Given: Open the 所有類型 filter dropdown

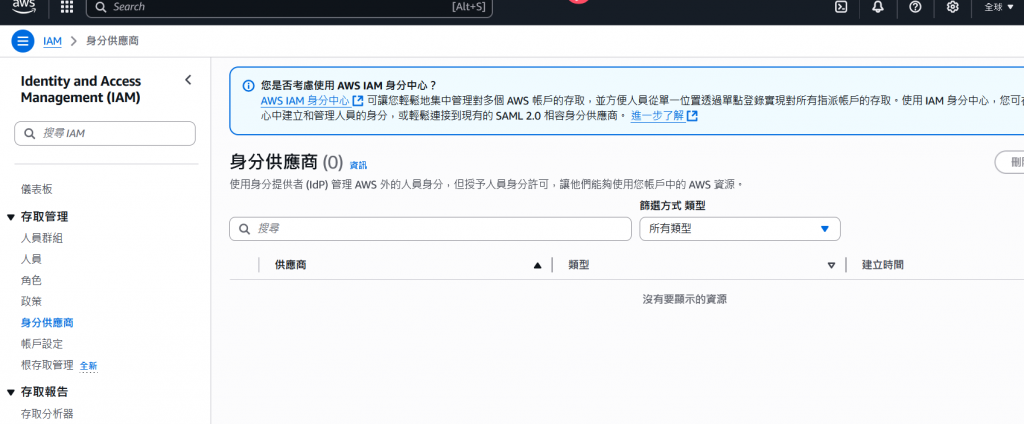Looking at the screenshot, I should (x=740, y=229).
